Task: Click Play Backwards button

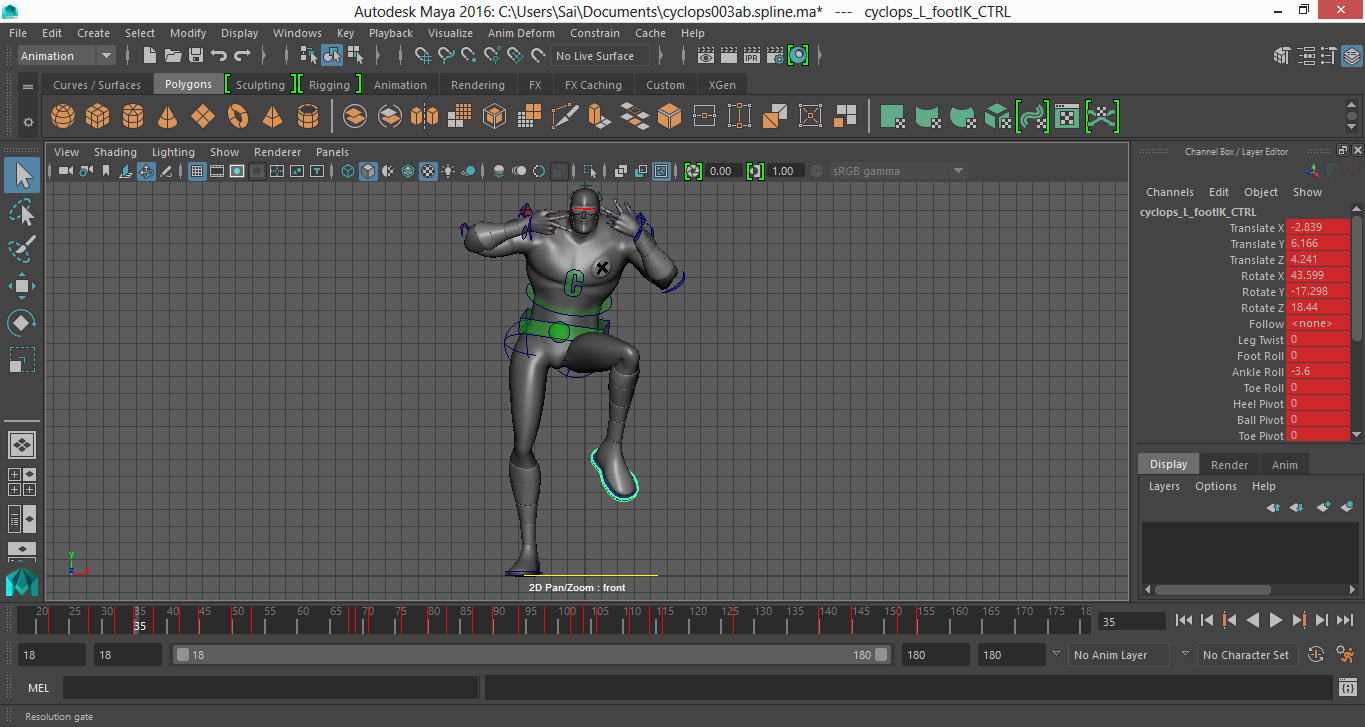Action: tap(1252, 620)
